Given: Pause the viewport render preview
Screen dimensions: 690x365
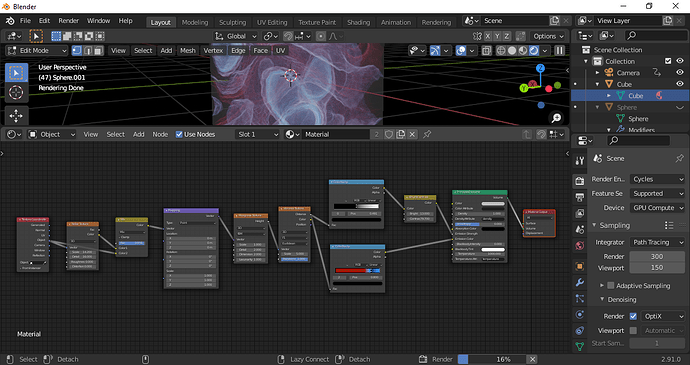Looking at the screenshot, I should (559, 51).
